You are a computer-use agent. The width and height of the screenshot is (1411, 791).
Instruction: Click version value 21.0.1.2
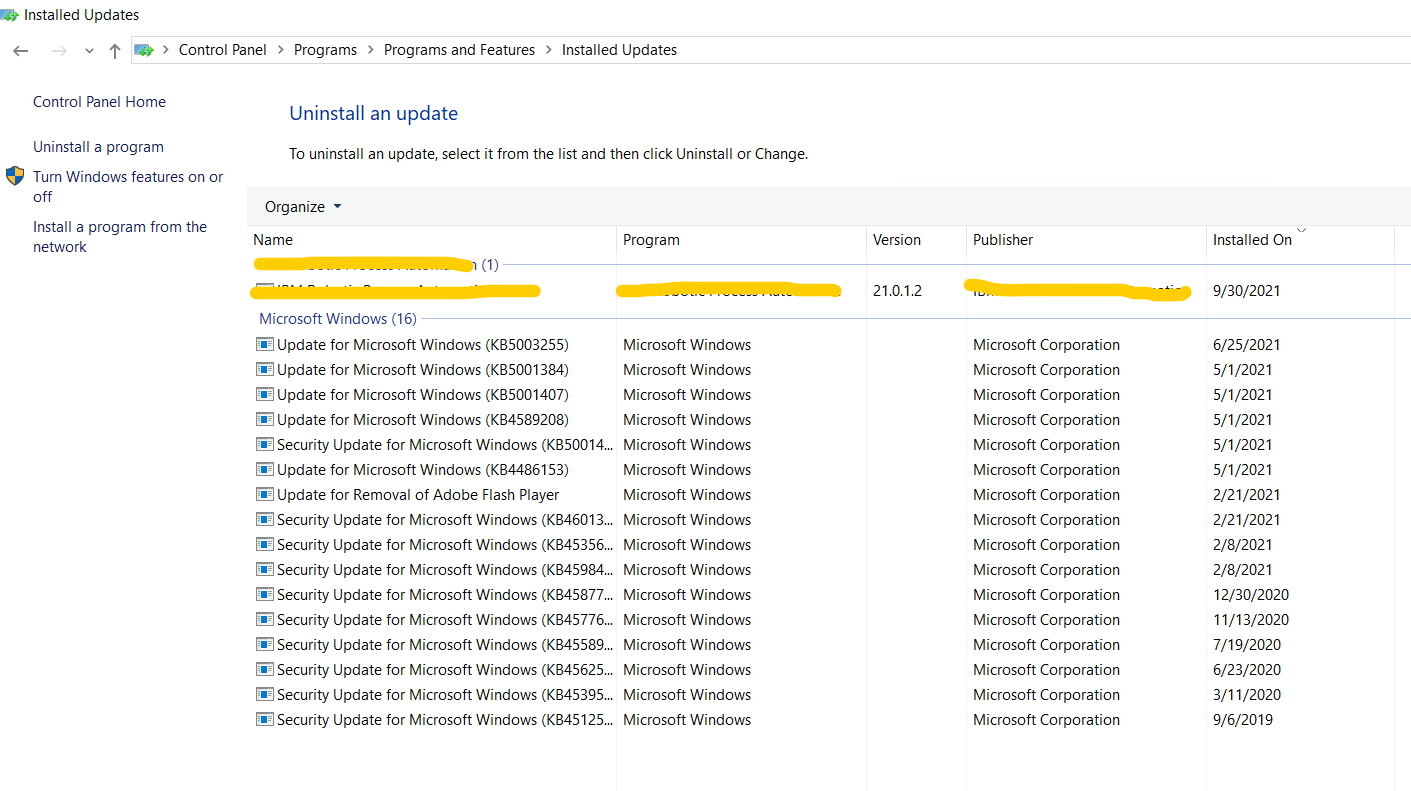897,291
